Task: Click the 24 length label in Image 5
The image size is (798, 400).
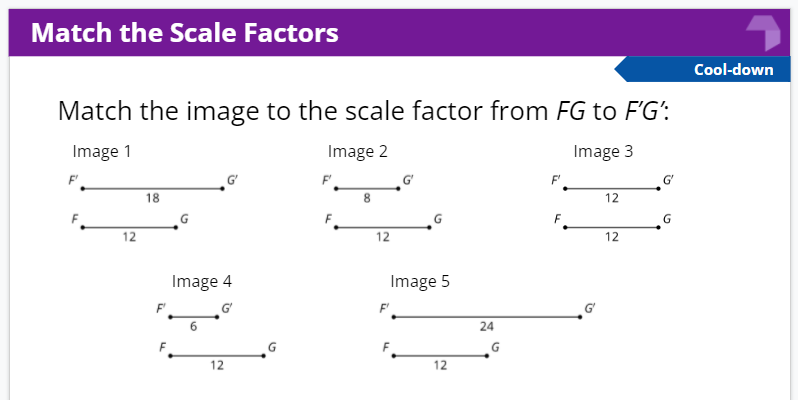Action: coord(487,326)
